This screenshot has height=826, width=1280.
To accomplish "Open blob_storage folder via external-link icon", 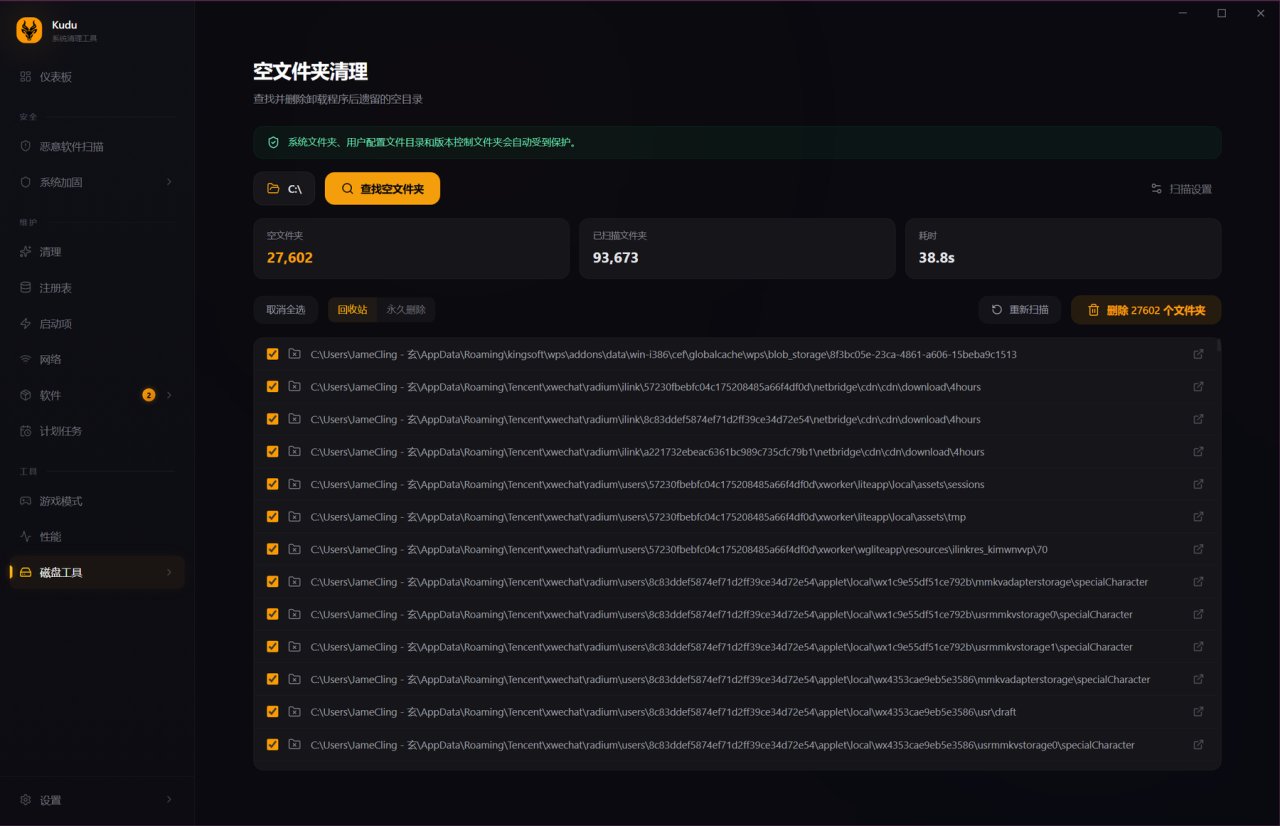I will [1198, 354].
